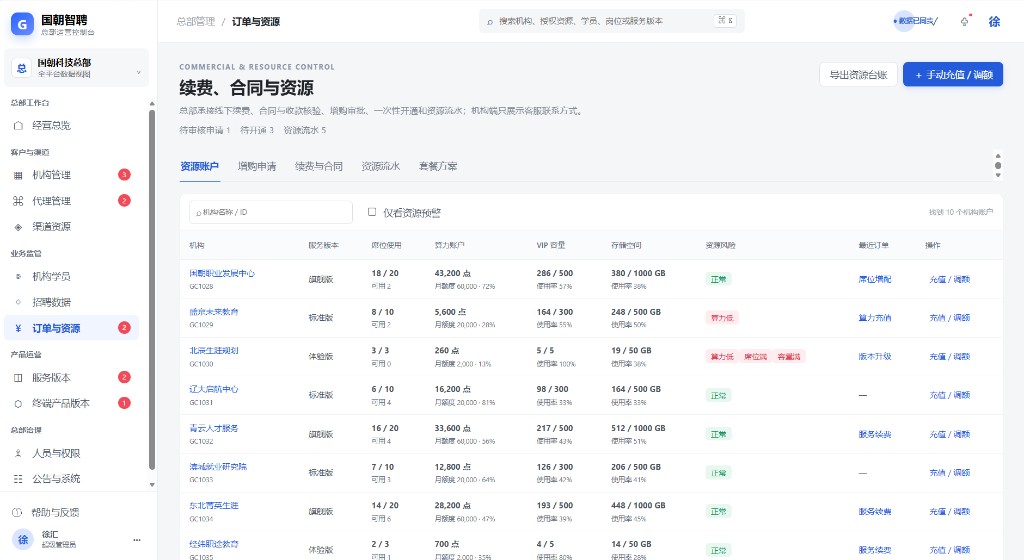Viewport: 1024px width, 560px height.
Task: Click the 国朝智聘 G logo icon
Action: [22, 24]
